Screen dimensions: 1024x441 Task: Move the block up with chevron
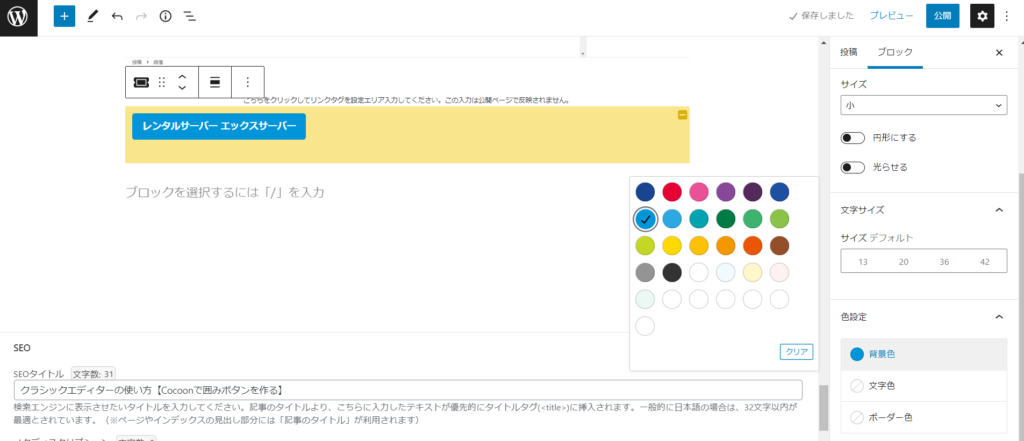(183, 76)
